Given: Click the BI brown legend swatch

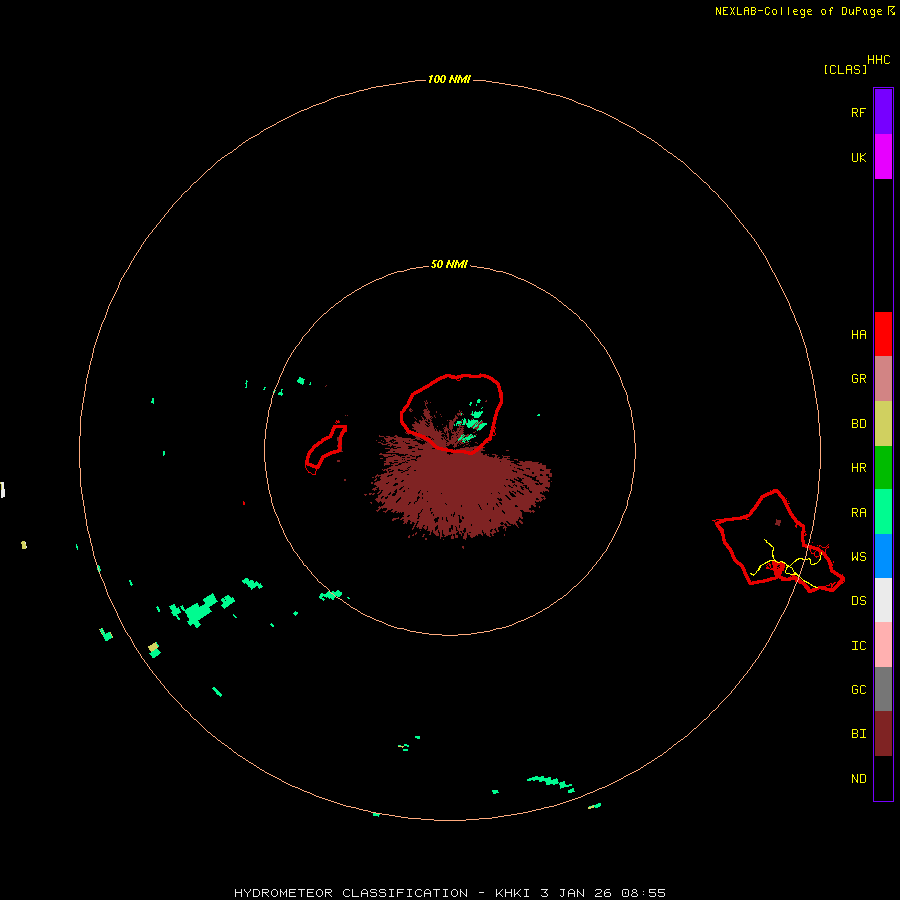Looking at the screenshot, I should (x=883, y=734).
